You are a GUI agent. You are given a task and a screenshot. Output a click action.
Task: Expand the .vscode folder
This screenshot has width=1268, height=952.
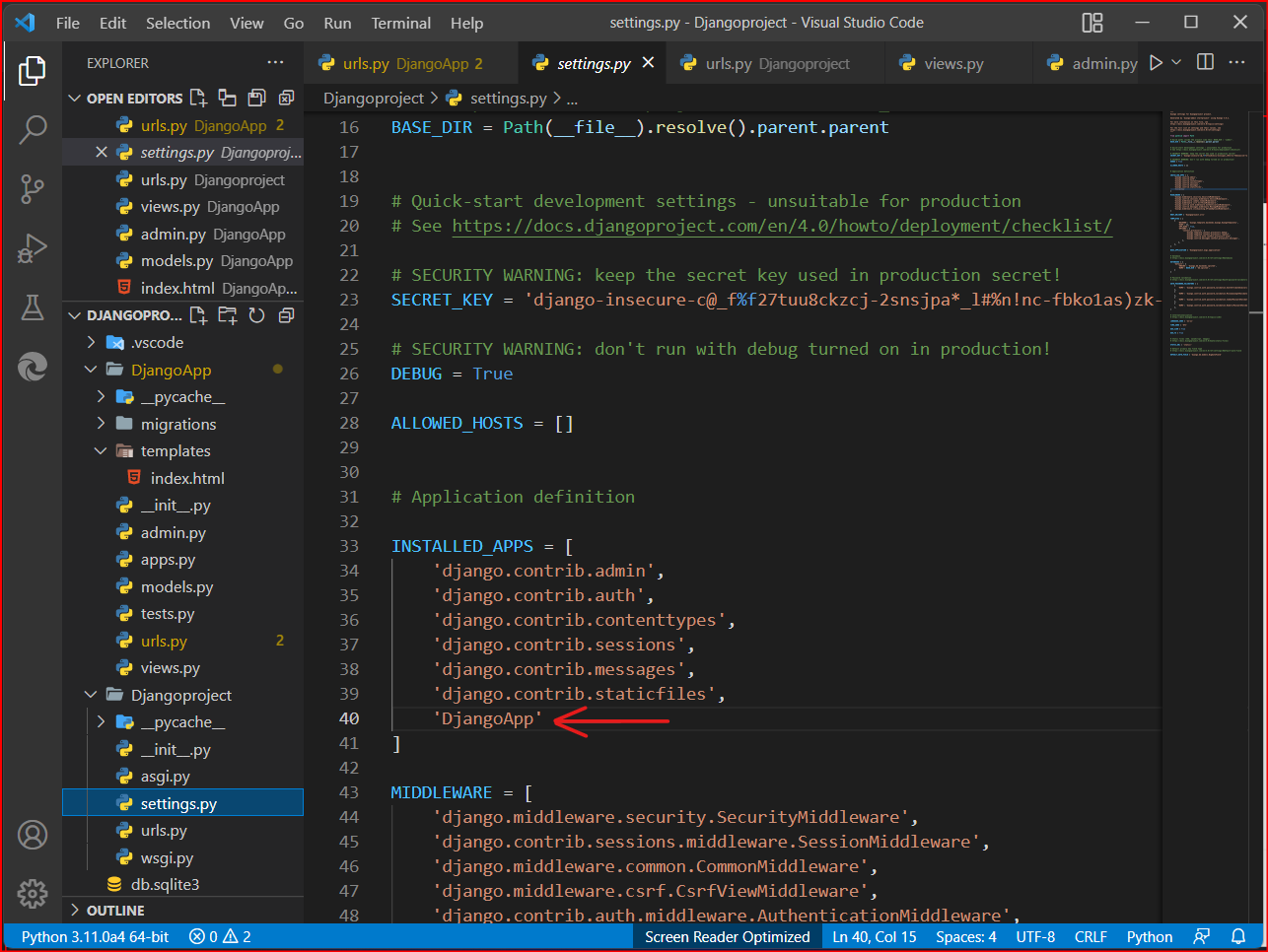pos(92,342)
